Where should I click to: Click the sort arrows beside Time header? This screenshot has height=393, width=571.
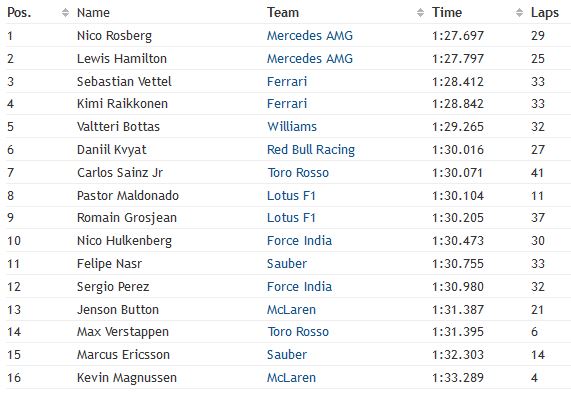pos(519,13)
